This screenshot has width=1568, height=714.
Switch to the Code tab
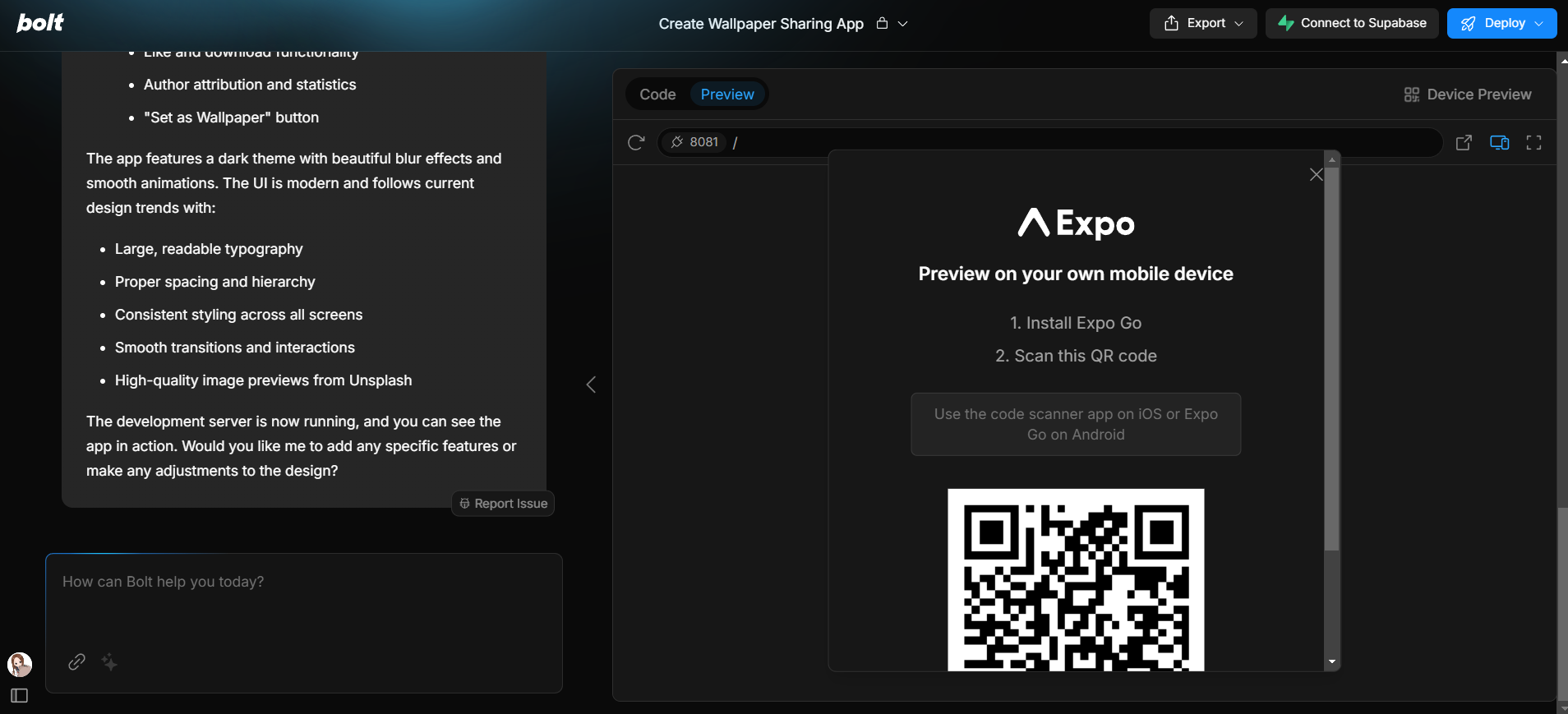657,94
